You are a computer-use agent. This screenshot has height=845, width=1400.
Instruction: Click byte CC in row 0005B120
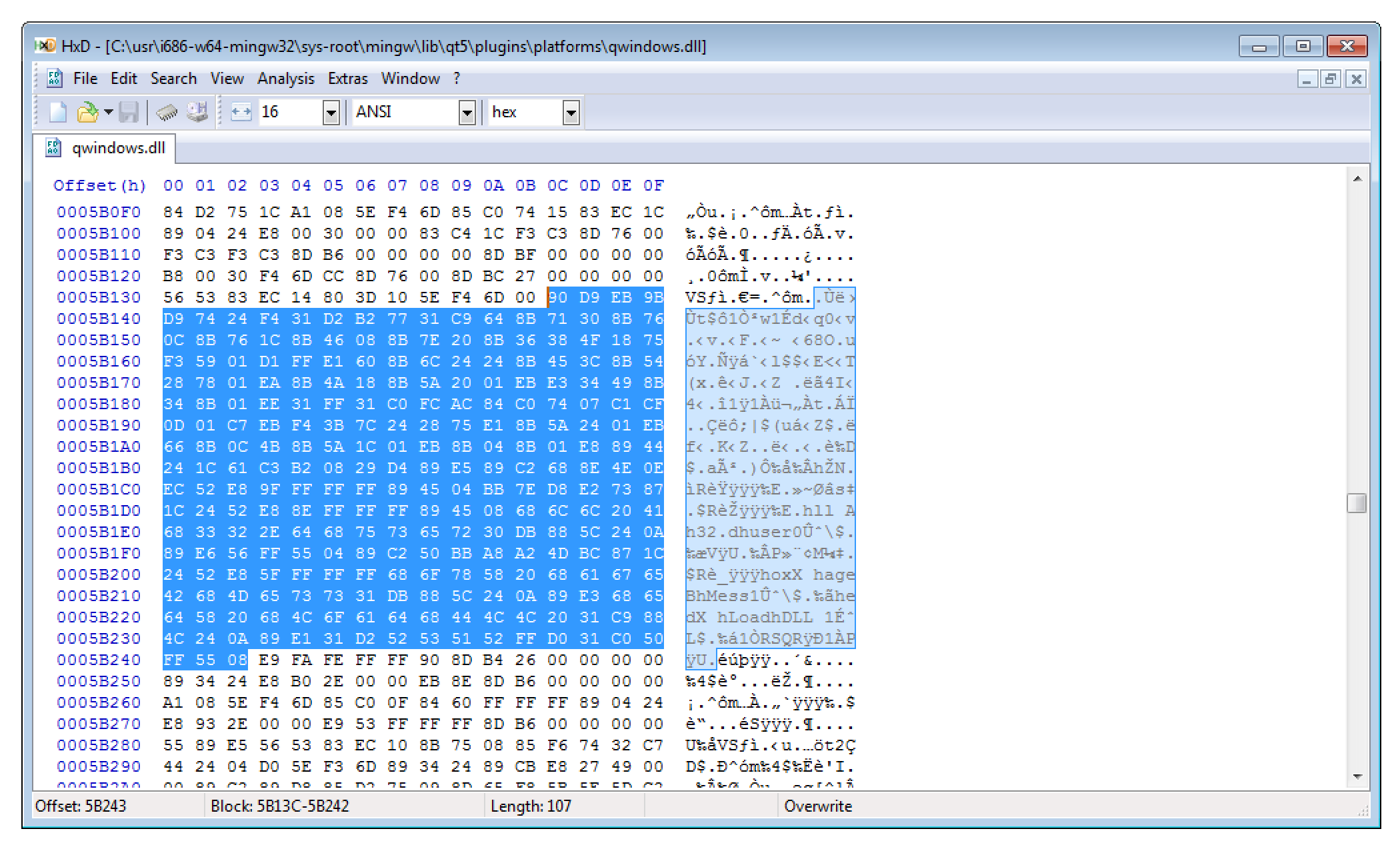point(333,277)
